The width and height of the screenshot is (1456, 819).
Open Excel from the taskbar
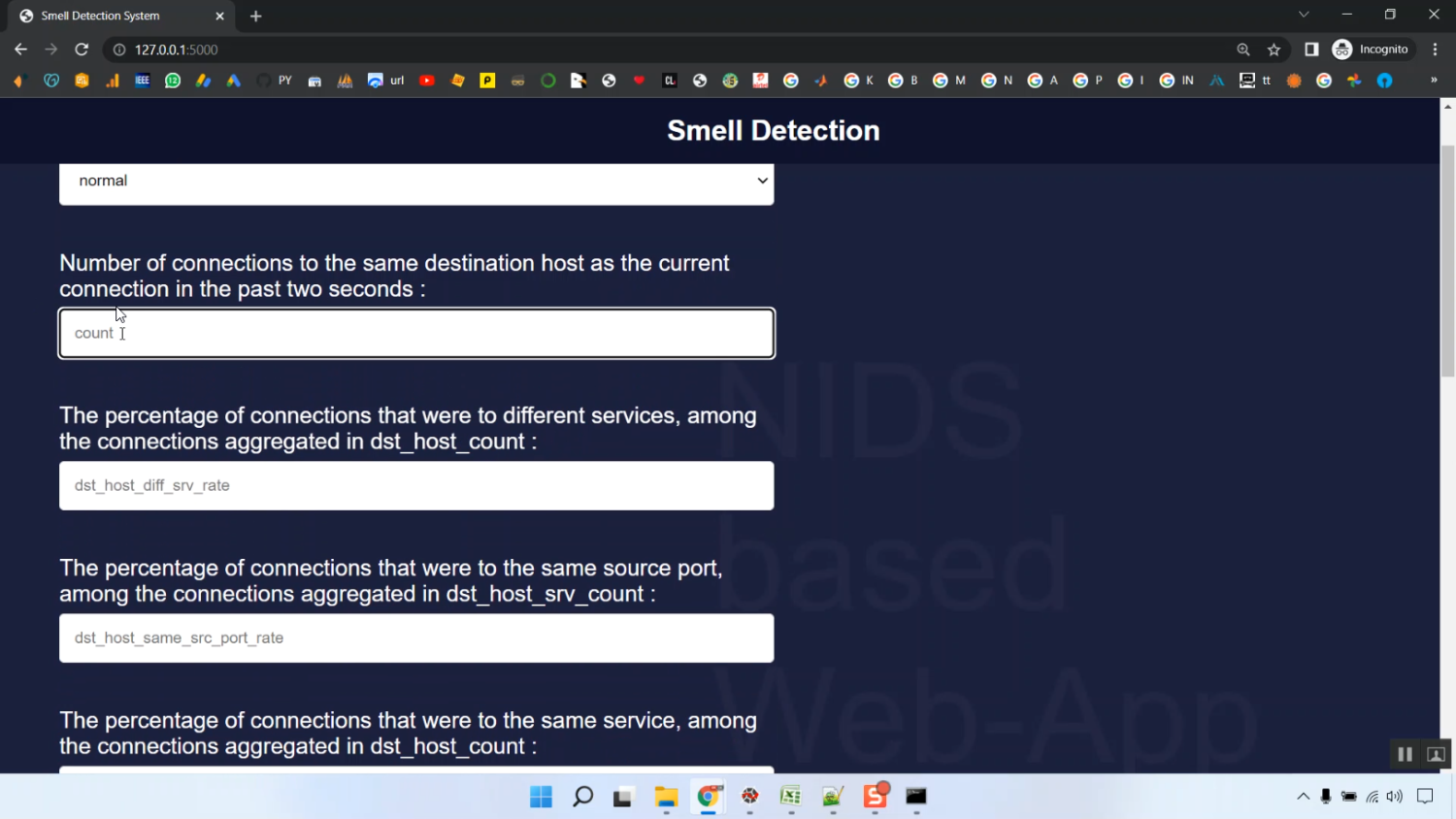coord(791,797)
